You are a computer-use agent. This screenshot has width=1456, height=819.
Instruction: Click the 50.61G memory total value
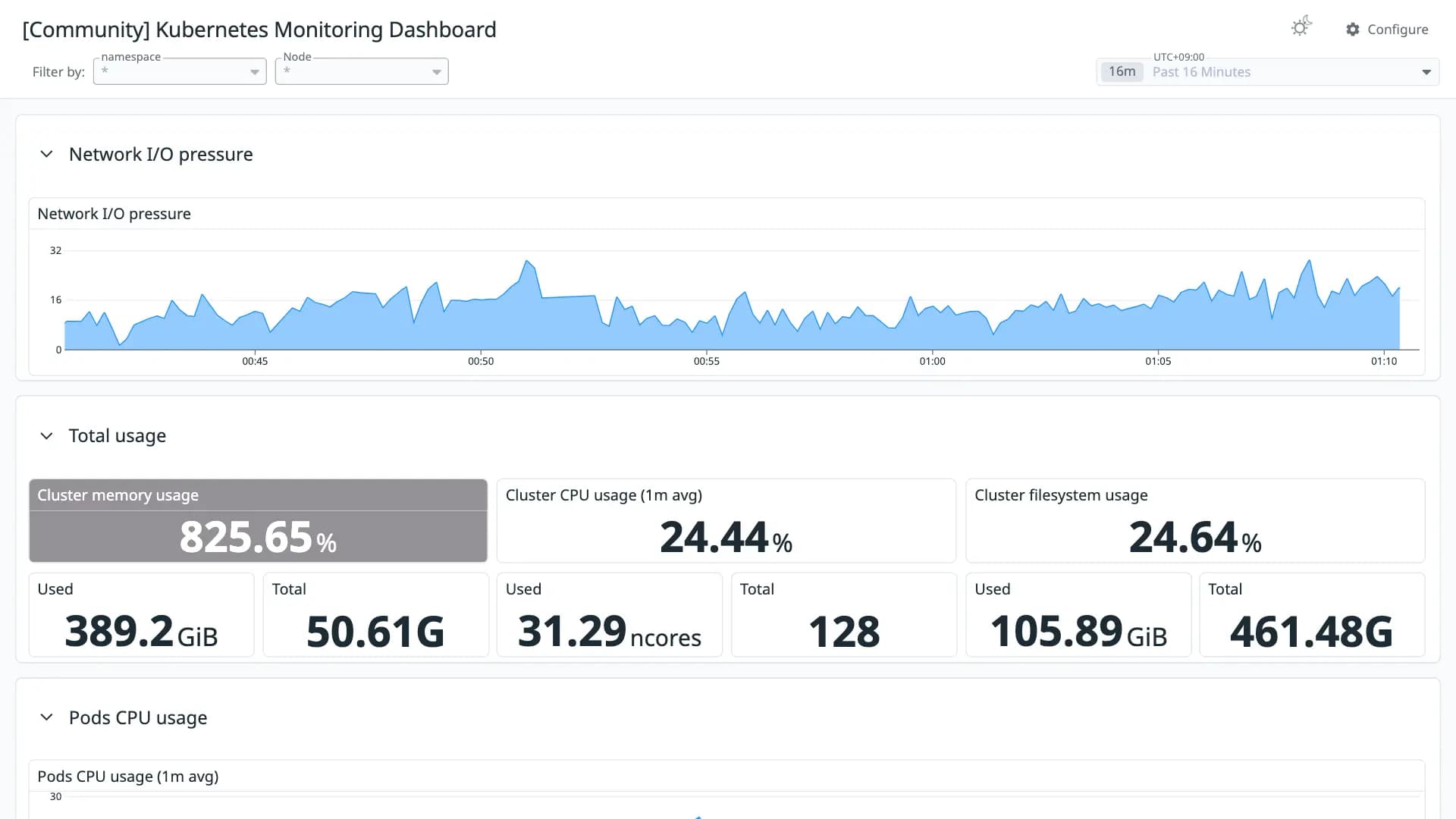click(376, 632)
